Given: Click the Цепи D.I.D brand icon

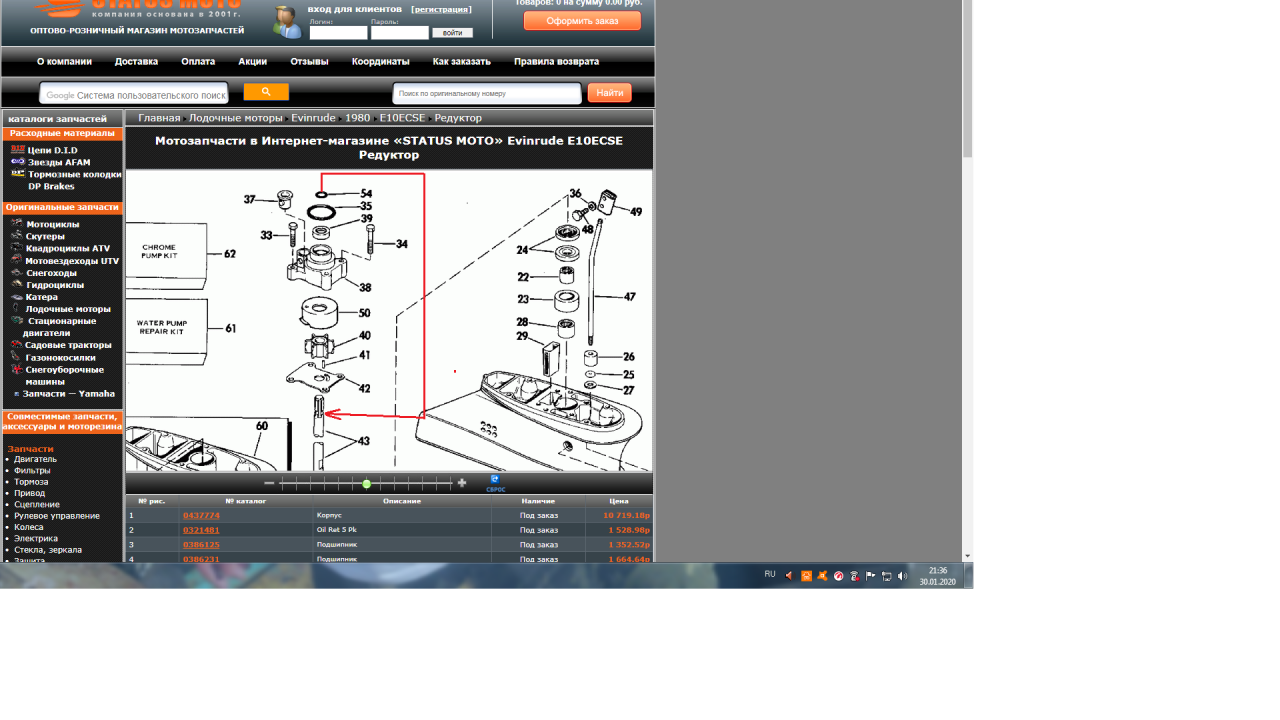Looking at the screenshot, I should click(18, 150).
